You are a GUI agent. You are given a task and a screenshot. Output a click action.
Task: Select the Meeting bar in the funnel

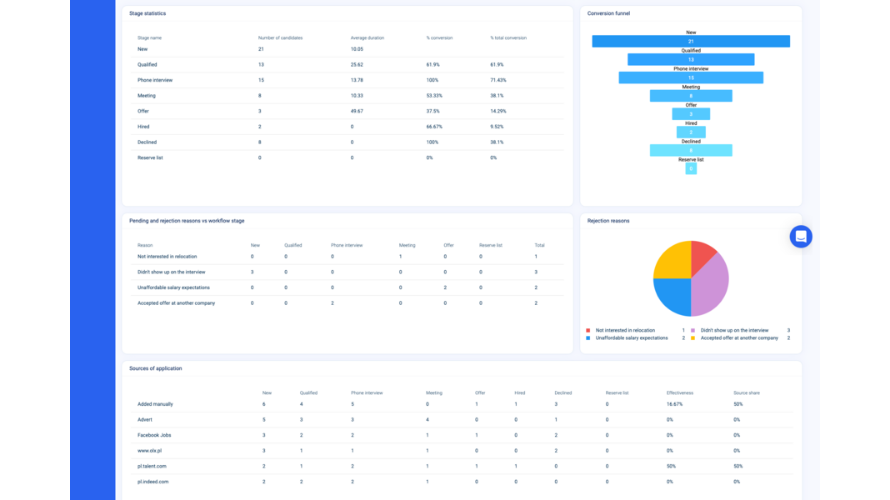coord(690,96)
